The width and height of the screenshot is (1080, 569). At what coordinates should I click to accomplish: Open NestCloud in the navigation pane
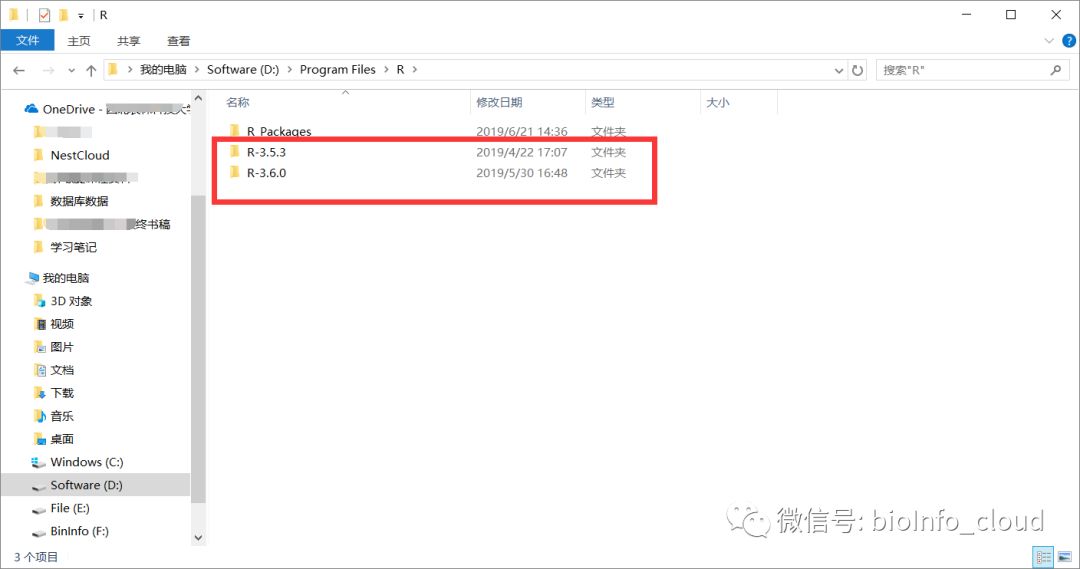80,155
